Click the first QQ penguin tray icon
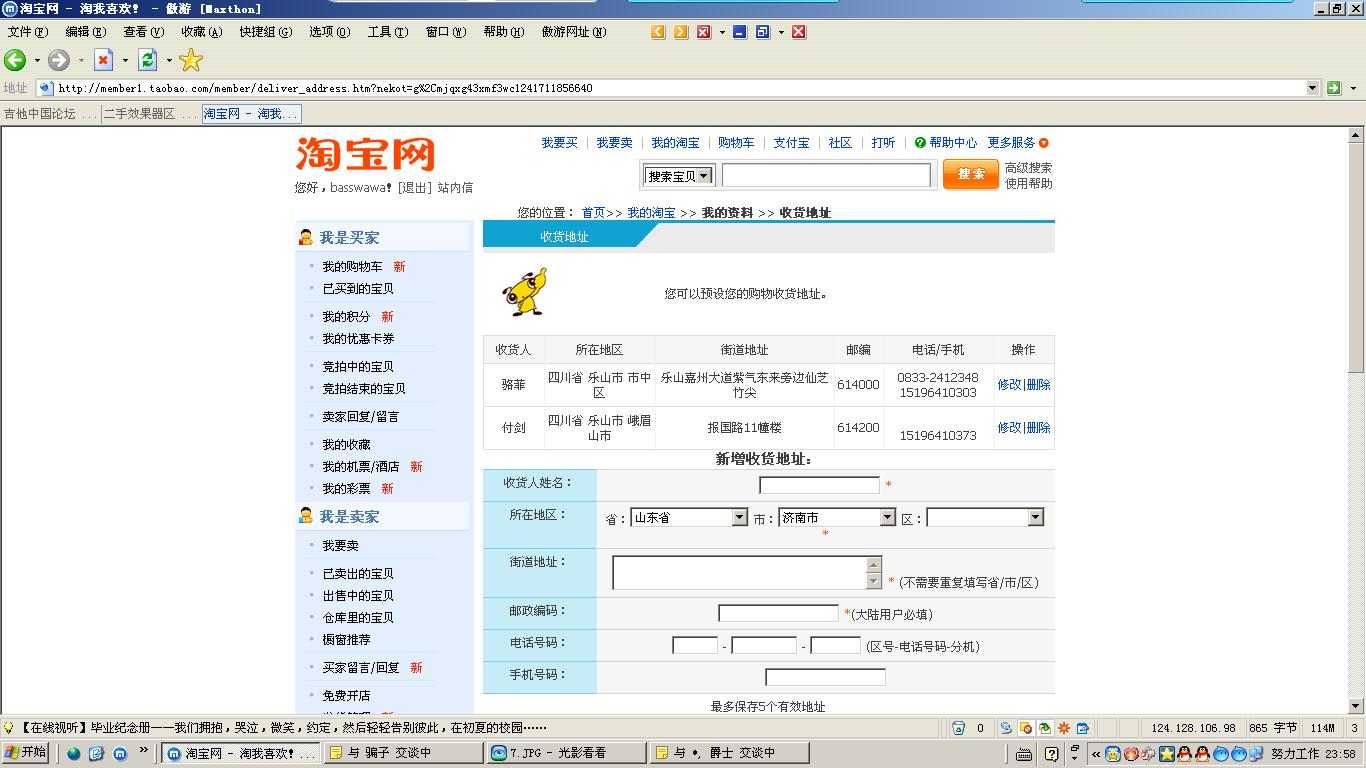Image resolution: width=1366 pixels, height=768 pixels. click(1185, 754)
